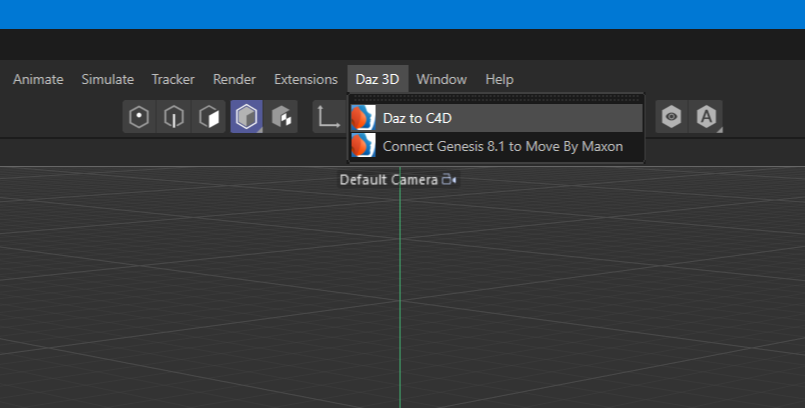Select Polygons mode icon in toolbar
The height and width of the screenshot is (408, 805).
(x=210, y=117)
